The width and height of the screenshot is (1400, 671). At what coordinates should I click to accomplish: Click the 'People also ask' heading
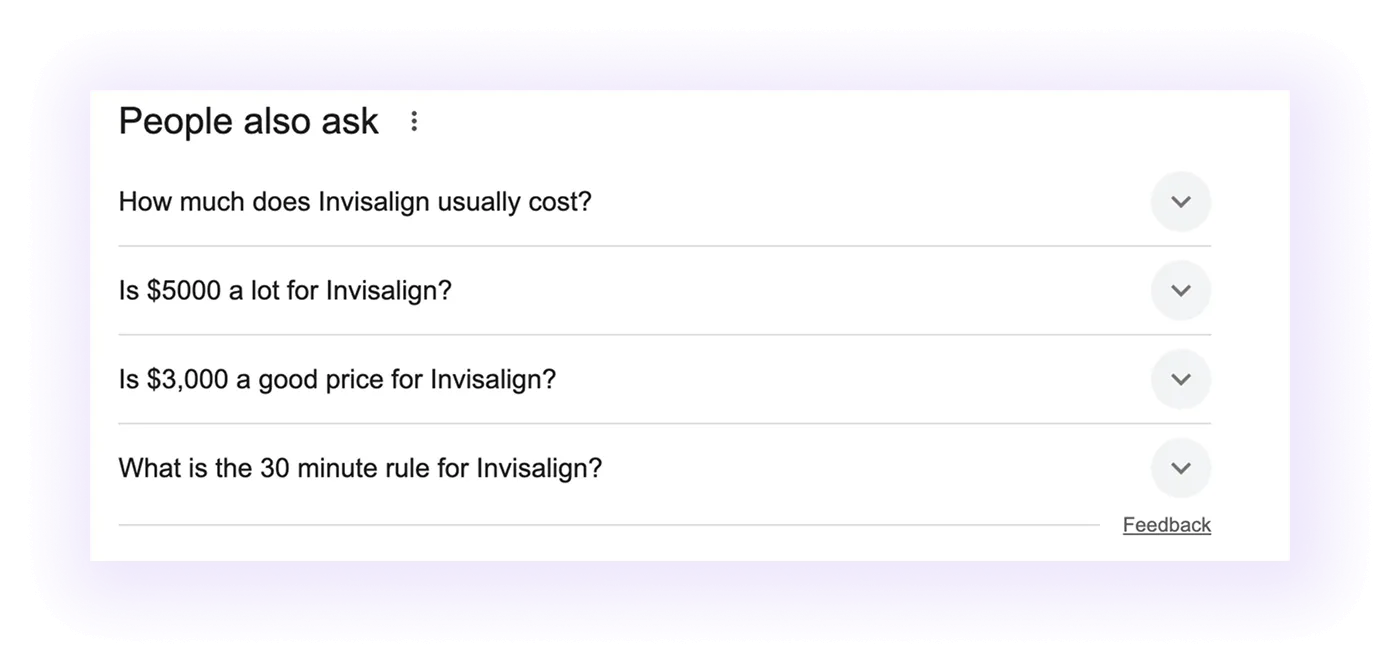(x=248, y=121)
